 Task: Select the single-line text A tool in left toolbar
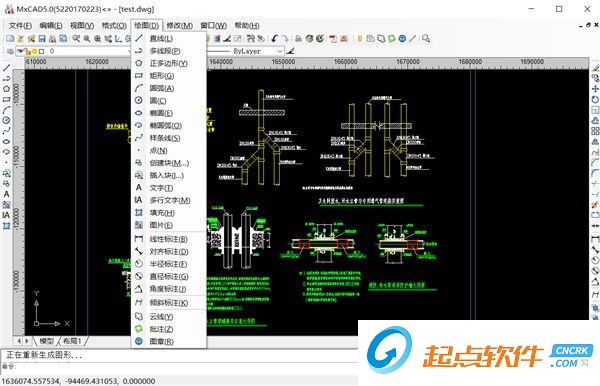coord(6,194)
